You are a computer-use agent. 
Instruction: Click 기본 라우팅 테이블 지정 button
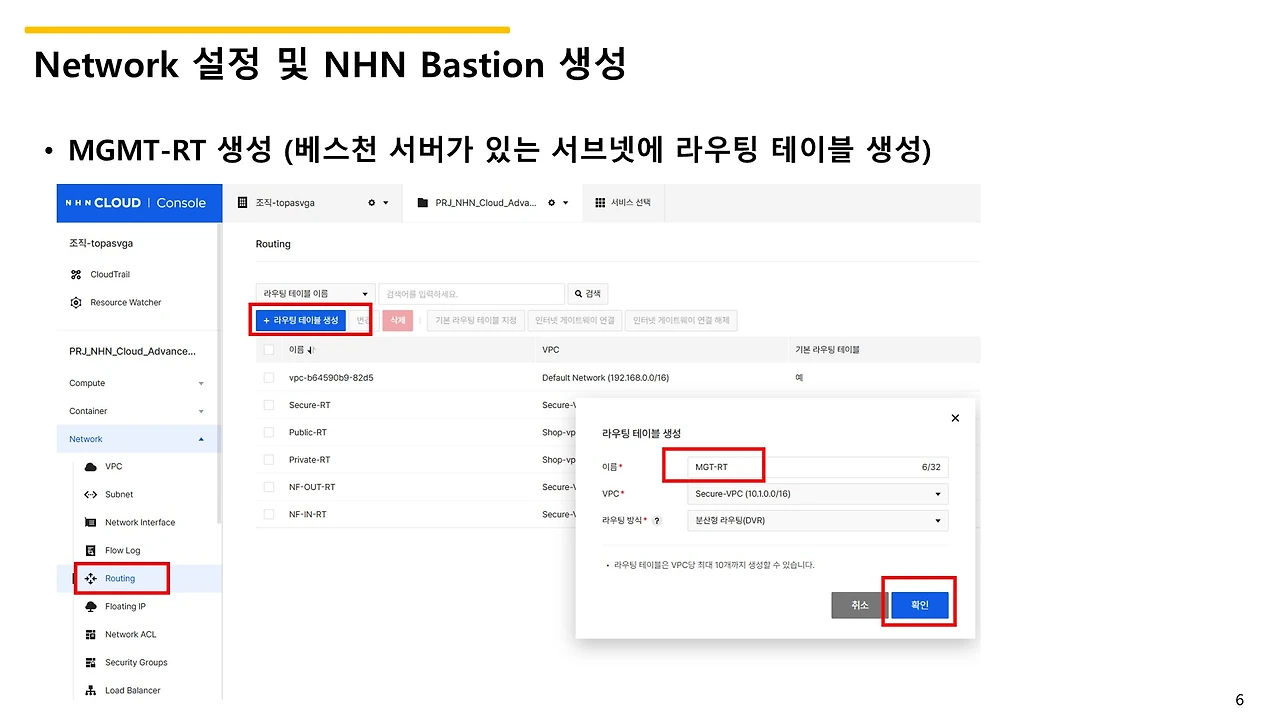pyautogui.click(x=475, y=320)
